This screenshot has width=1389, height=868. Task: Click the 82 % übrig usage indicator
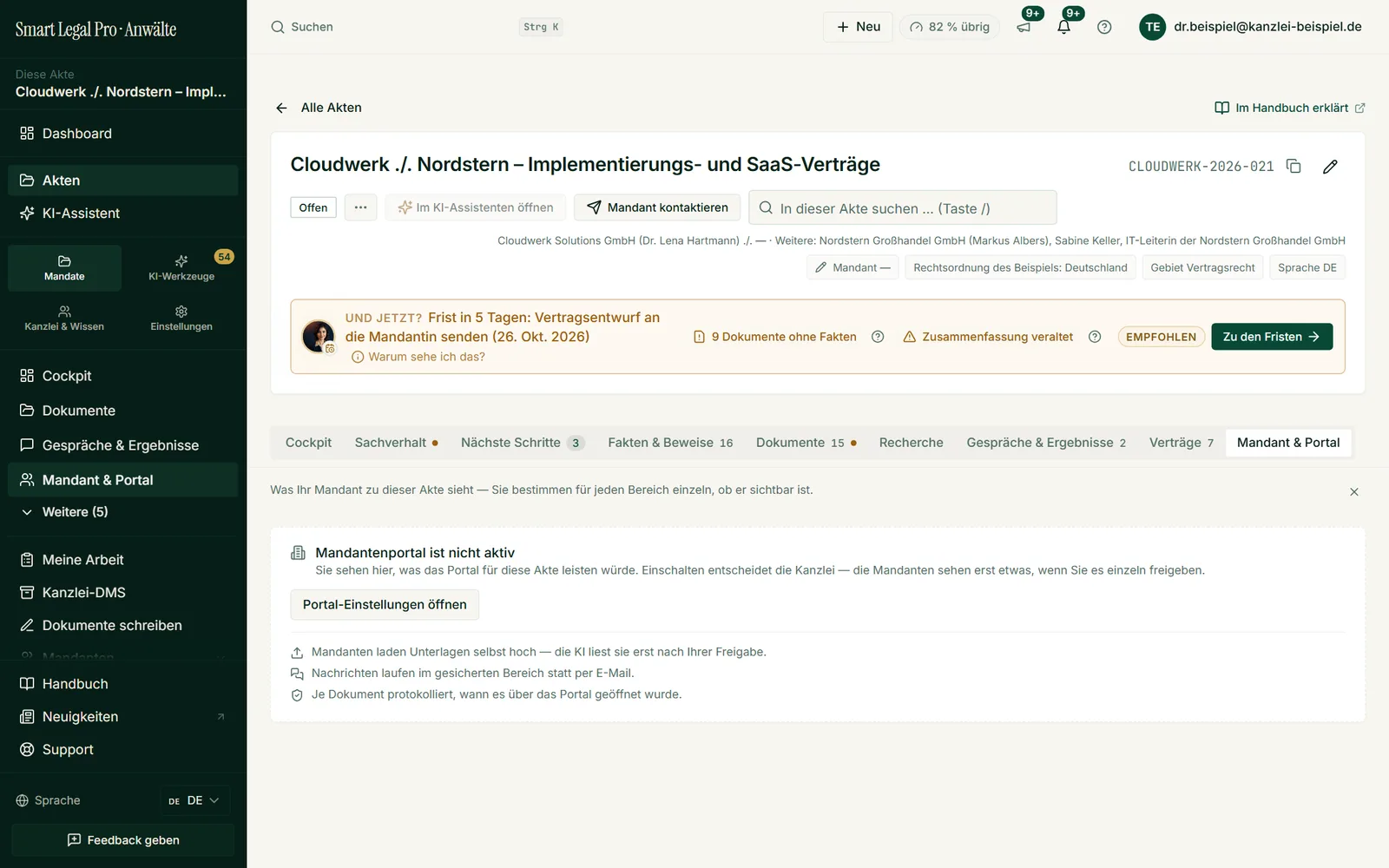coord(950,27)
